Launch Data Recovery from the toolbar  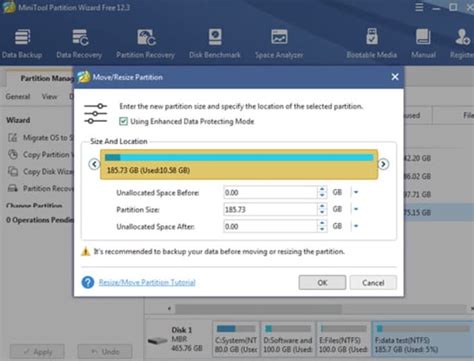tap(79, 43)
